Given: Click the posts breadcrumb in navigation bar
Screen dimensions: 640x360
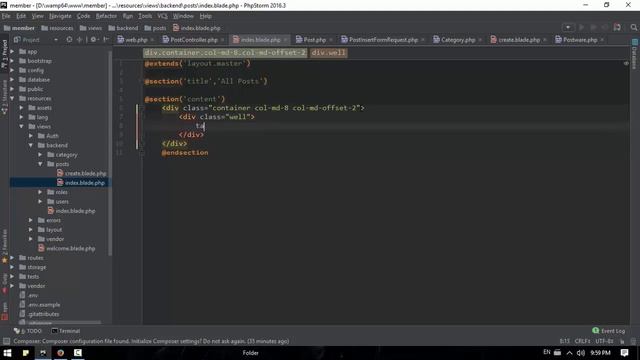Looking at the screenshot, I should pos(155,28).
